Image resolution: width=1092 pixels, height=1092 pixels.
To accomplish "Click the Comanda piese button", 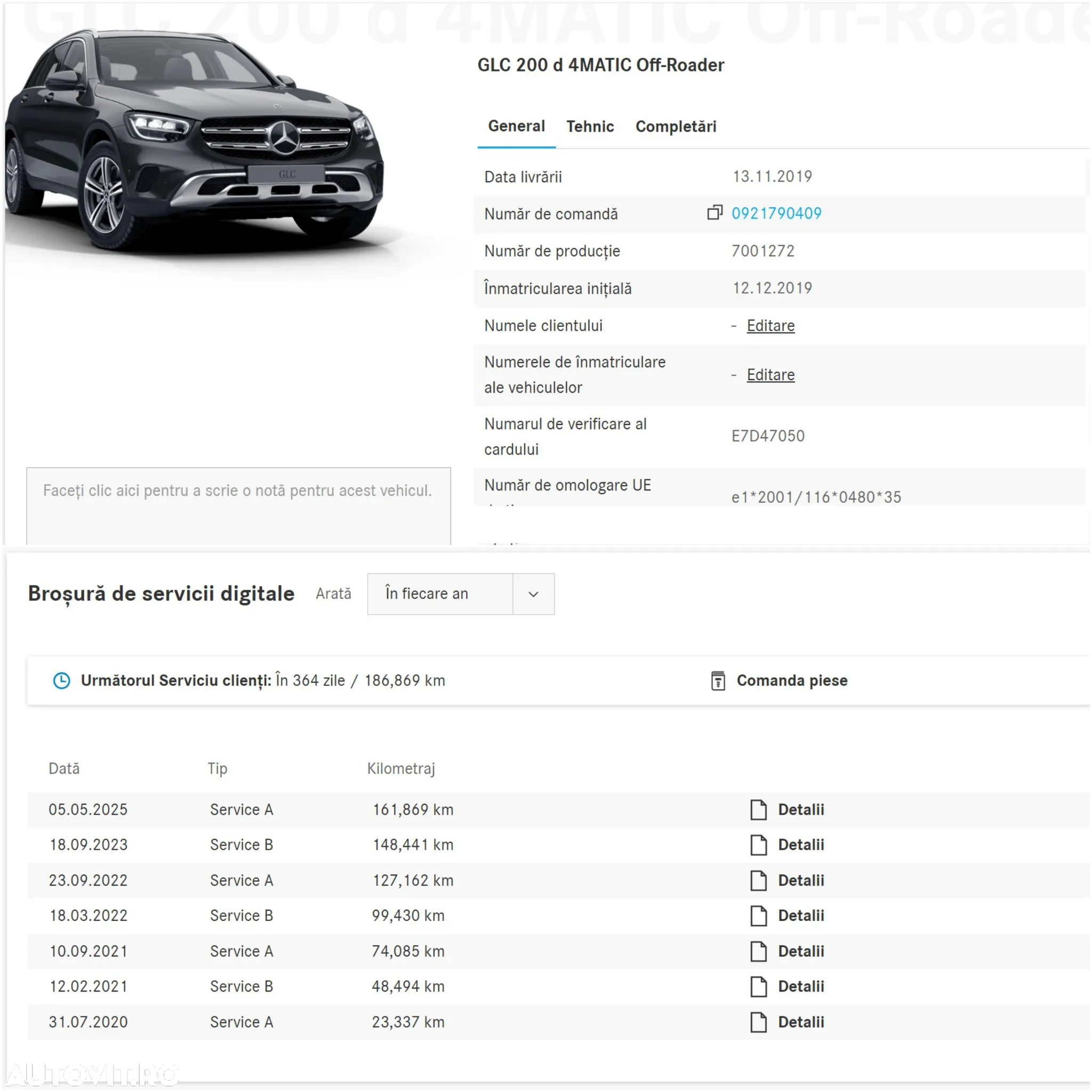I will tap(792, 680).
